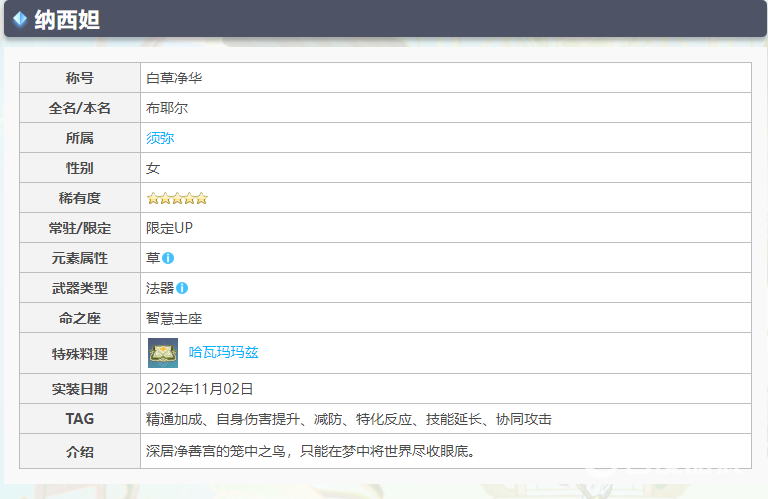Viewport: 768px width, 499px height.
Task: Click the 性别 row label
Action: (80, 168)
